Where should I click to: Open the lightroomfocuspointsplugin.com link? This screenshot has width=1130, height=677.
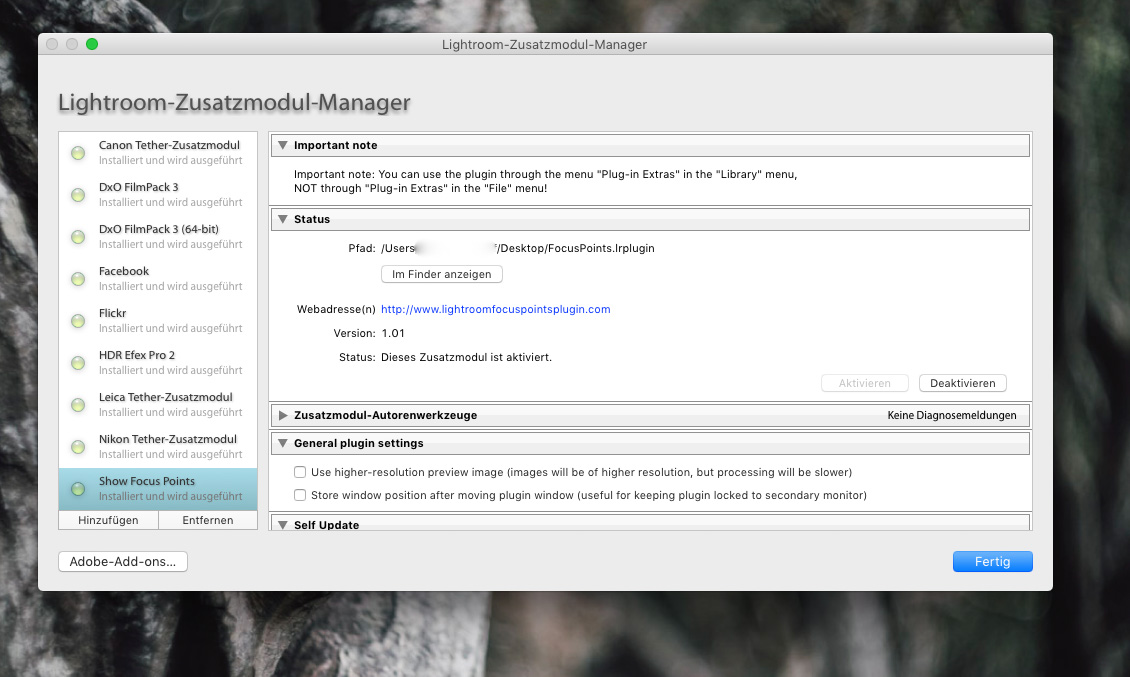click(x=495, y=309)
